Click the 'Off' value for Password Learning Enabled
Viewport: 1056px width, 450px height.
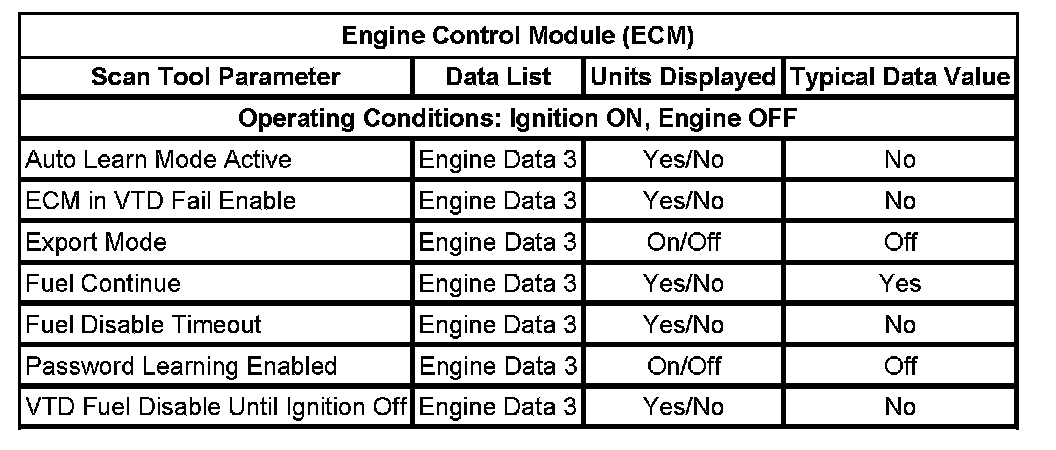[x=900, y=366]
